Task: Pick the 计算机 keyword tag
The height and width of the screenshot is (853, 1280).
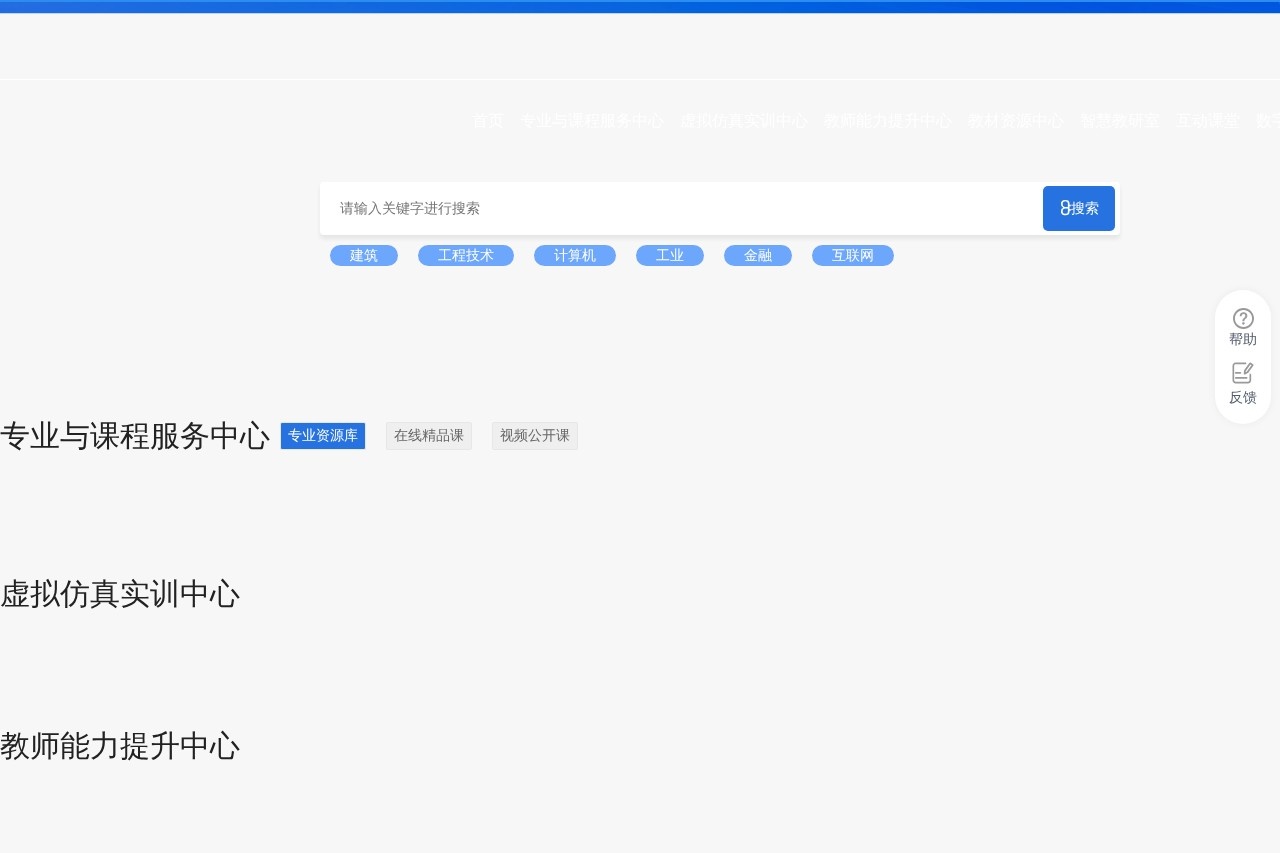Action: 575,256
